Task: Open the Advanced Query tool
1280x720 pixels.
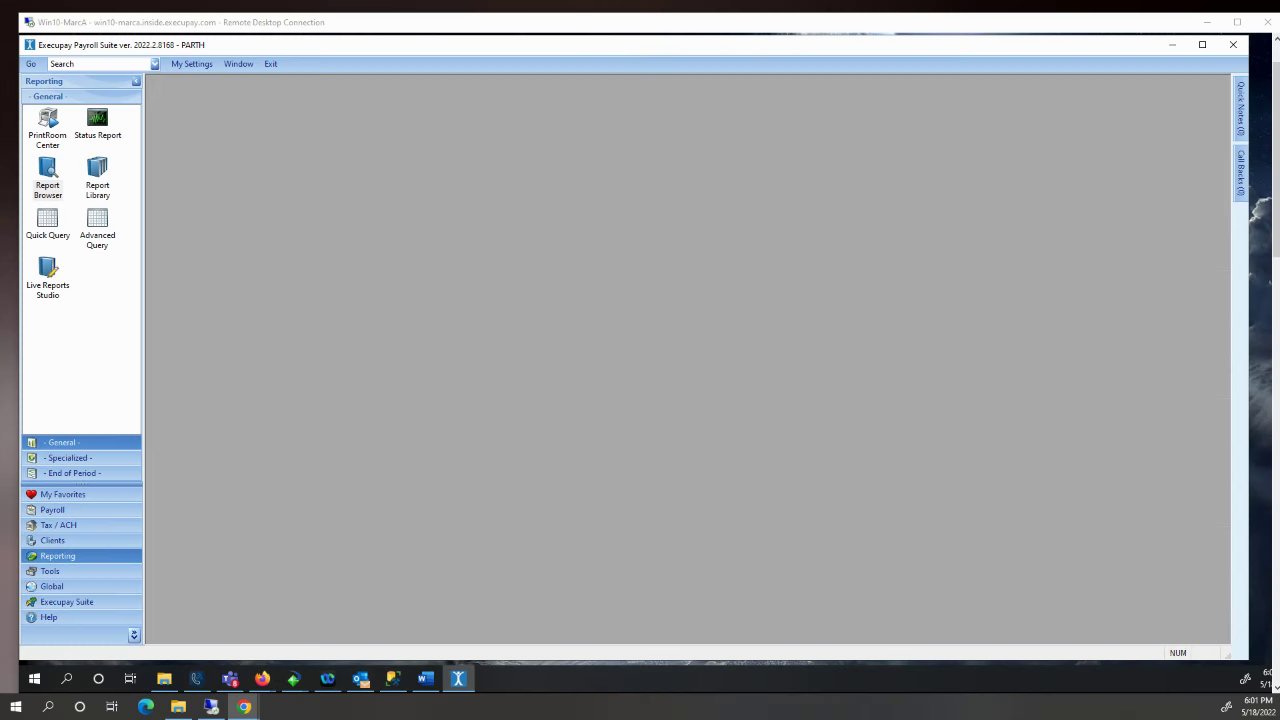Action: coord(97,229)
